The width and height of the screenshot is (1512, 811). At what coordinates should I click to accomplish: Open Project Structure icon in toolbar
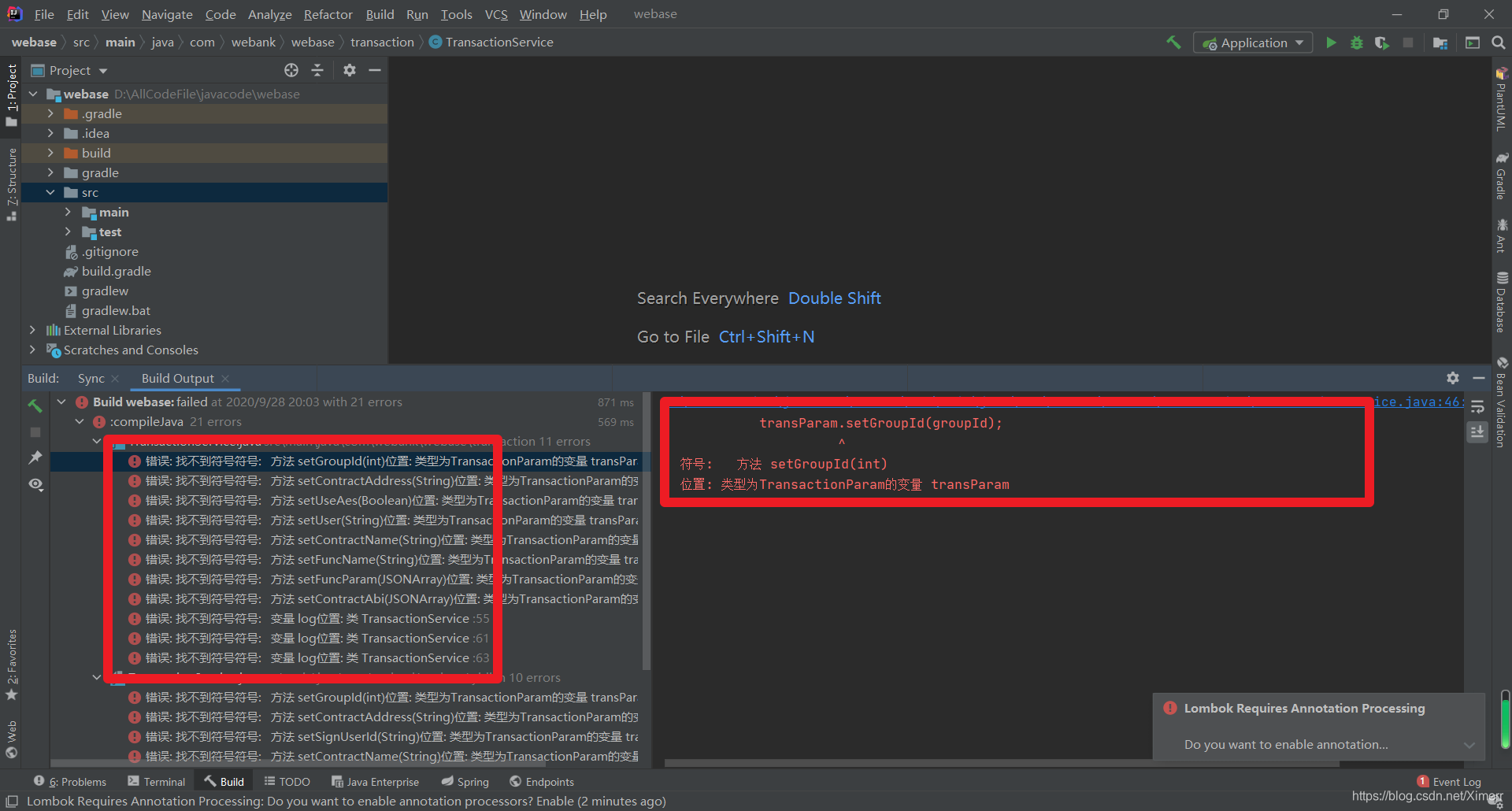coord(1440,43)
